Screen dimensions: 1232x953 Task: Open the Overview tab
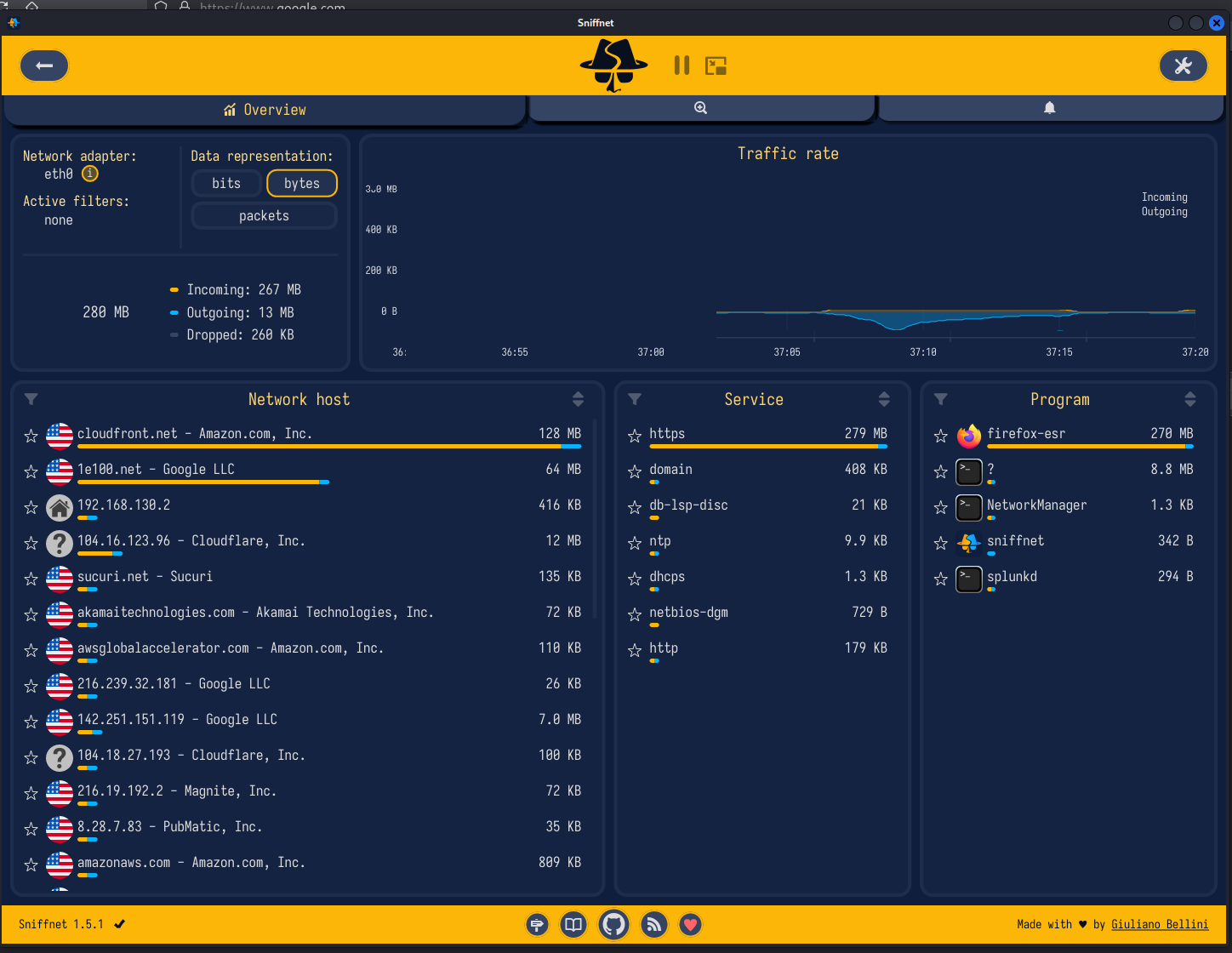pyautogui.click(x=265, y=110)
